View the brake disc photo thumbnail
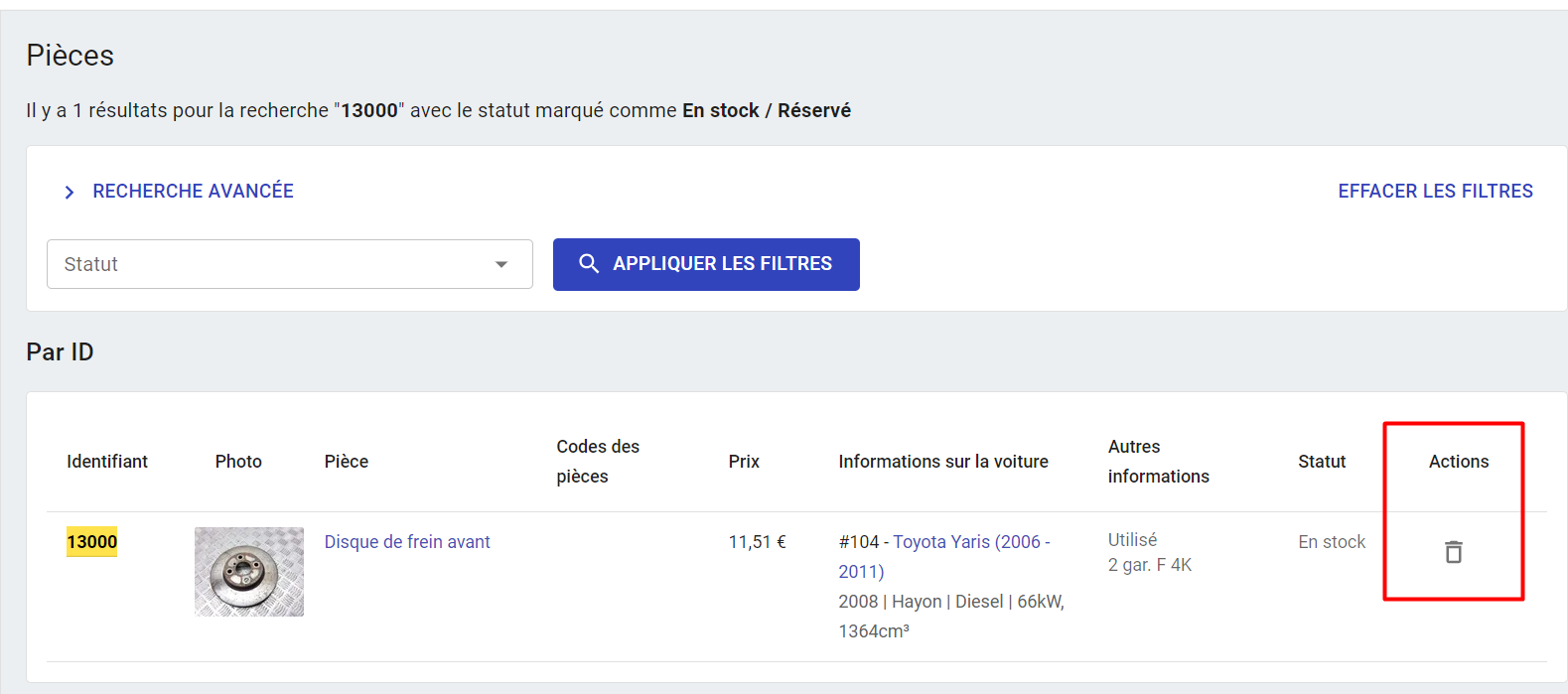 point(249,572)
